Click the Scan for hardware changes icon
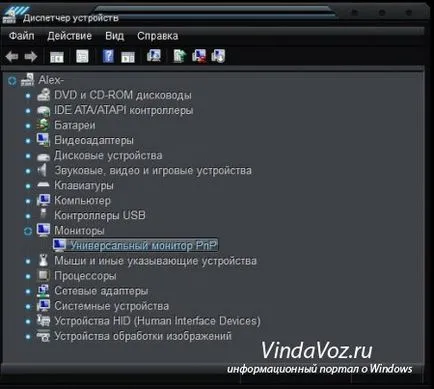Image resolution: width=434 pixels, height=389 pixels. tap(154, 56)
